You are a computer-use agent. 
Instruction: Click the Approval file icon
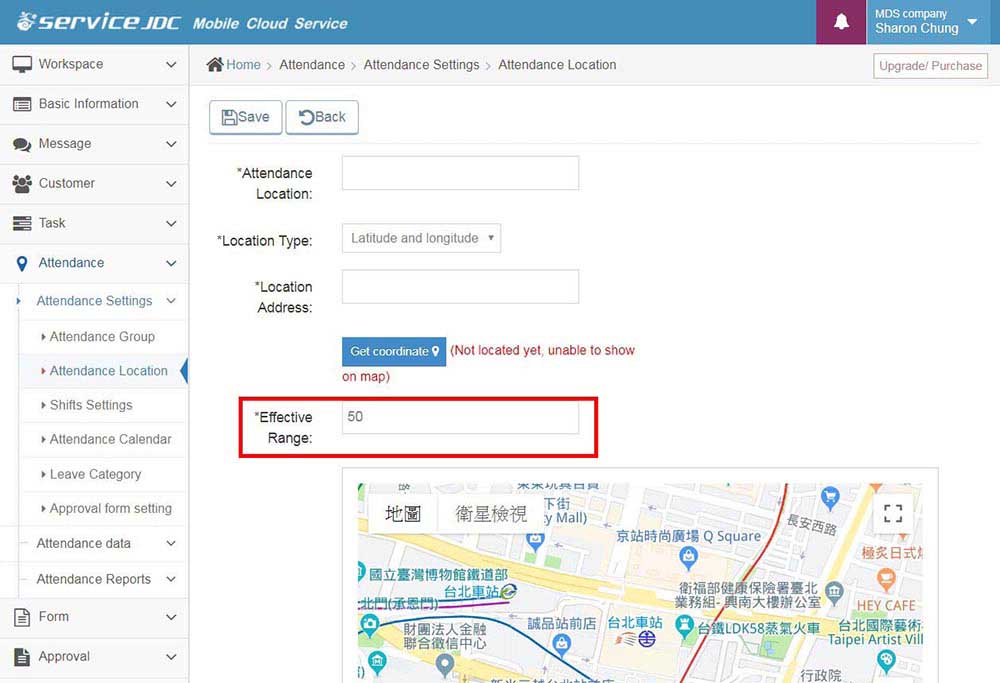(x=22, y=657)
